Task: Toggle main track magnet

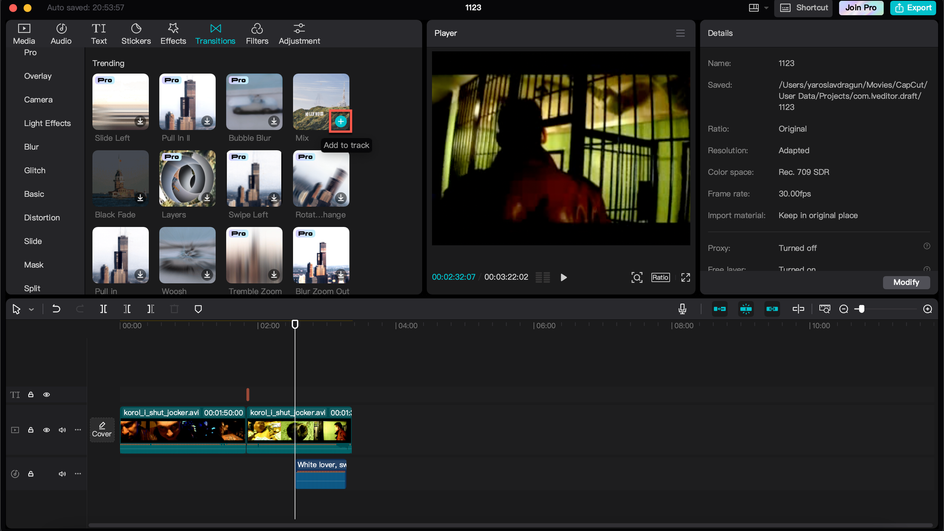Action: point(719,309)
